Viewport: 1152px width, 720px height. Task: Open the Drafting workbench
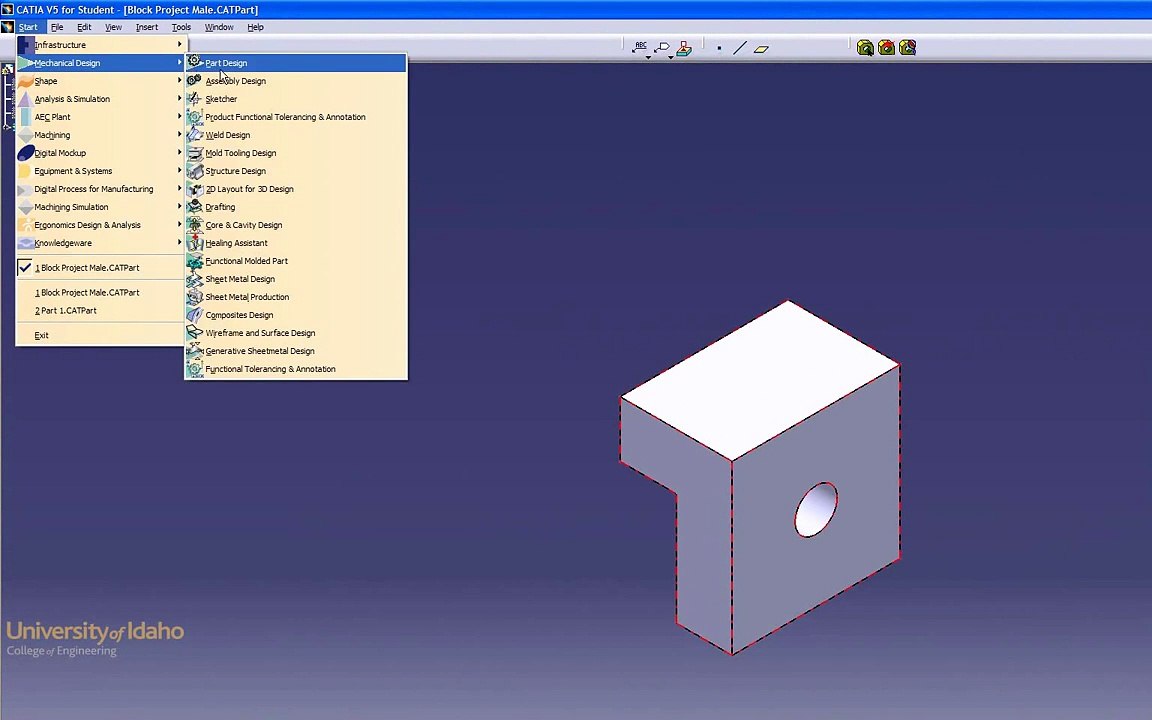(x=295, y=206)
